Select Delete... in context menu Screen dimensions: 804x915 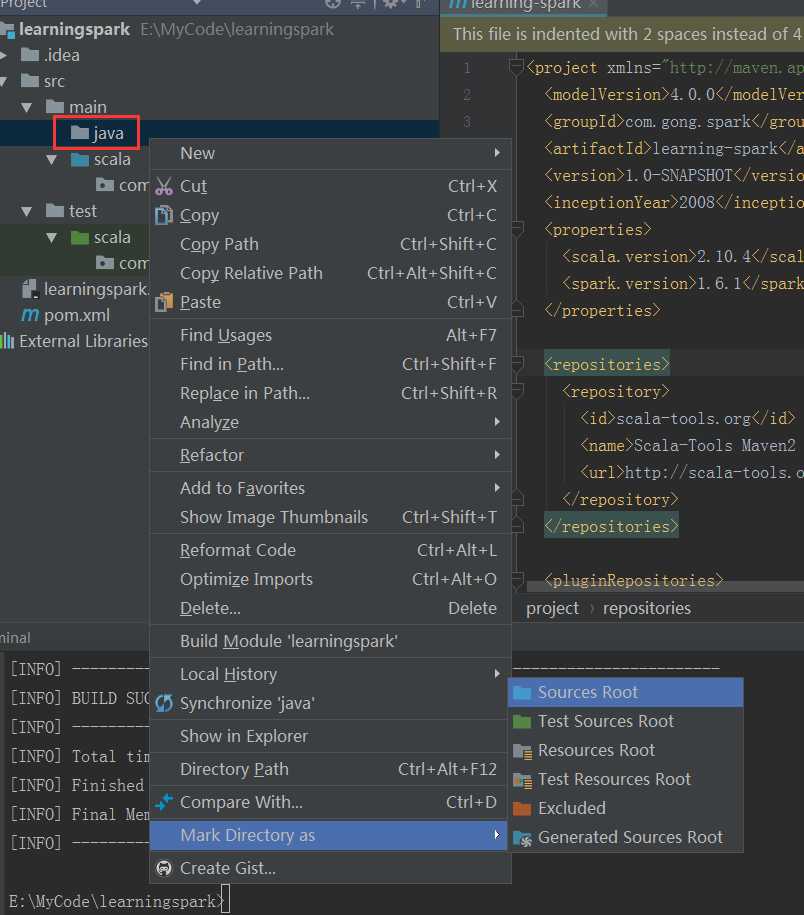[331, 609]
